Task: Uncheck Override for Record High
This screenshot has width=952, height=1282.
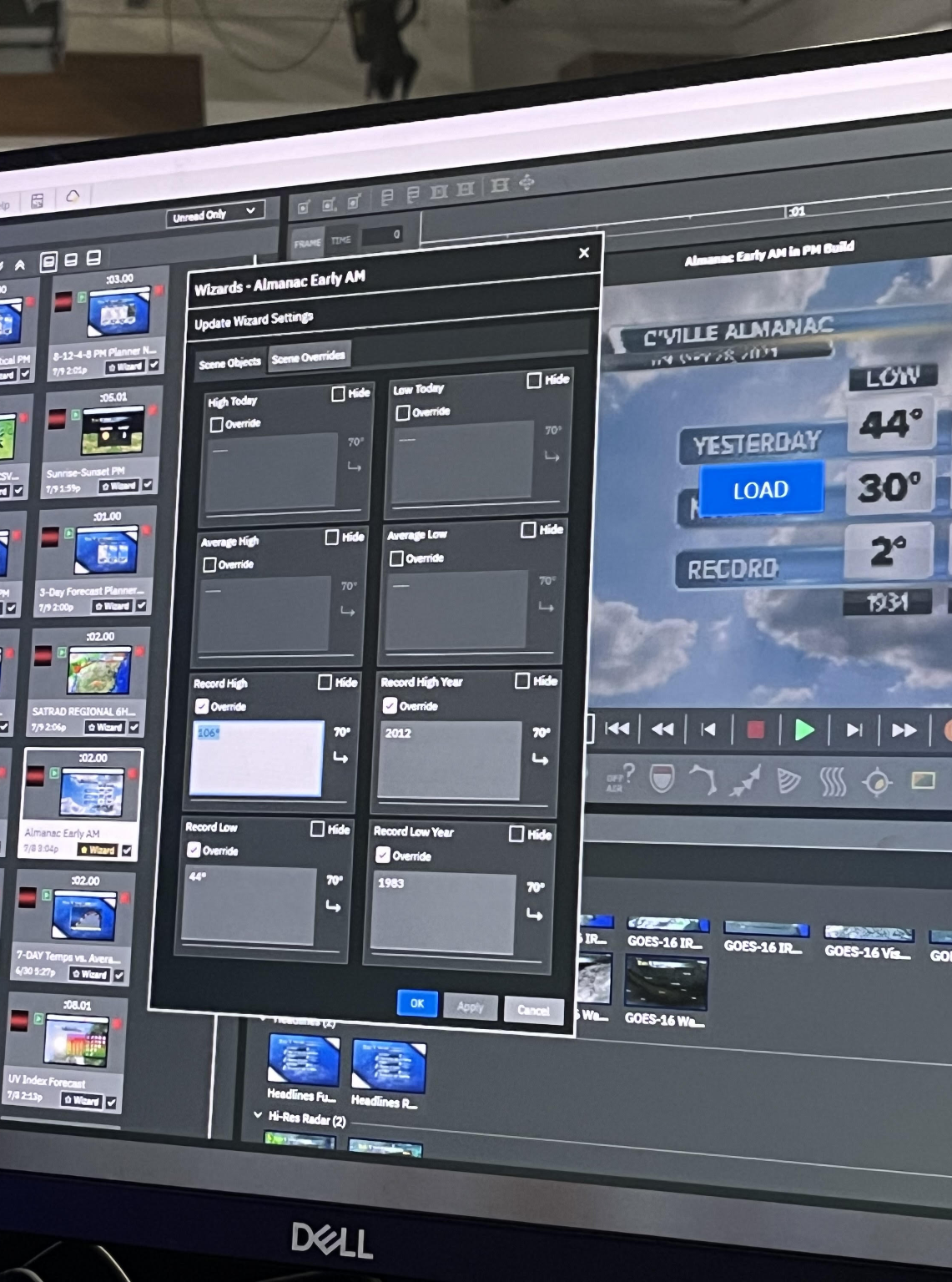Action: pos(202,706)
